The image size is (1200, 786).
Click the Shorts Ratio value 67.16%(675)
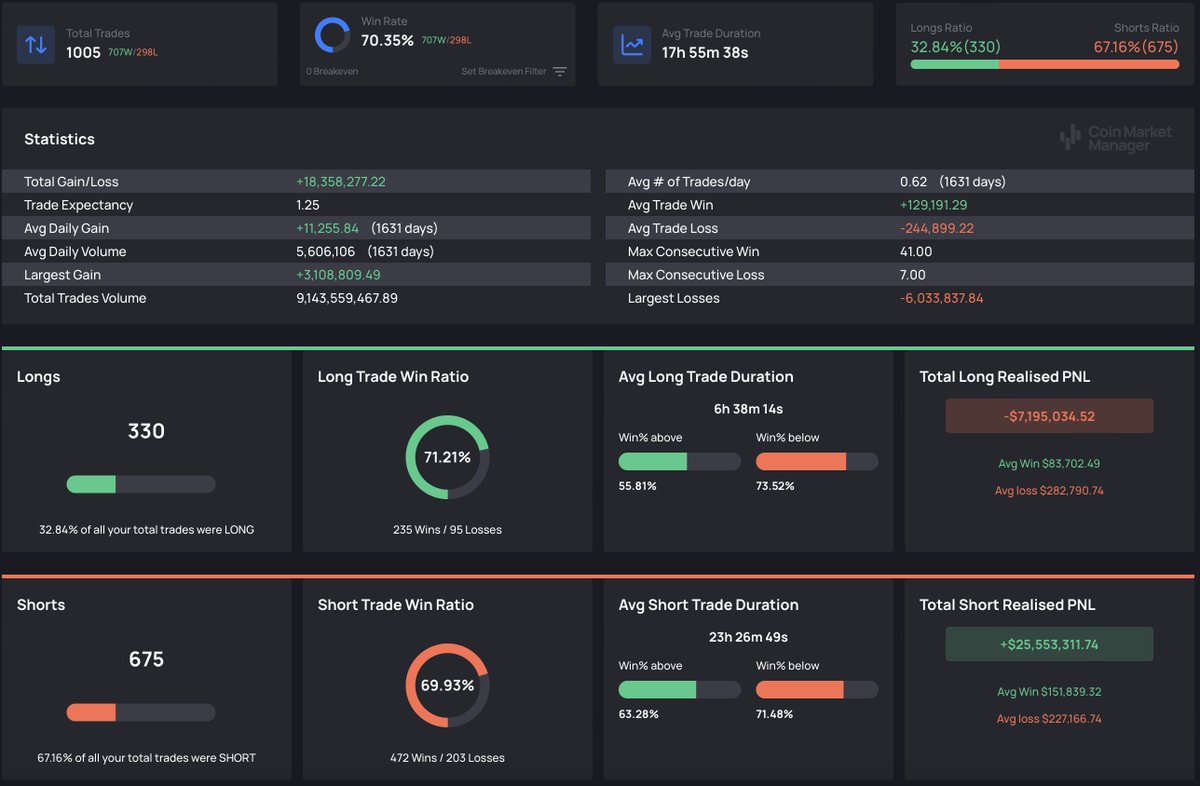tap(1137, 47)
